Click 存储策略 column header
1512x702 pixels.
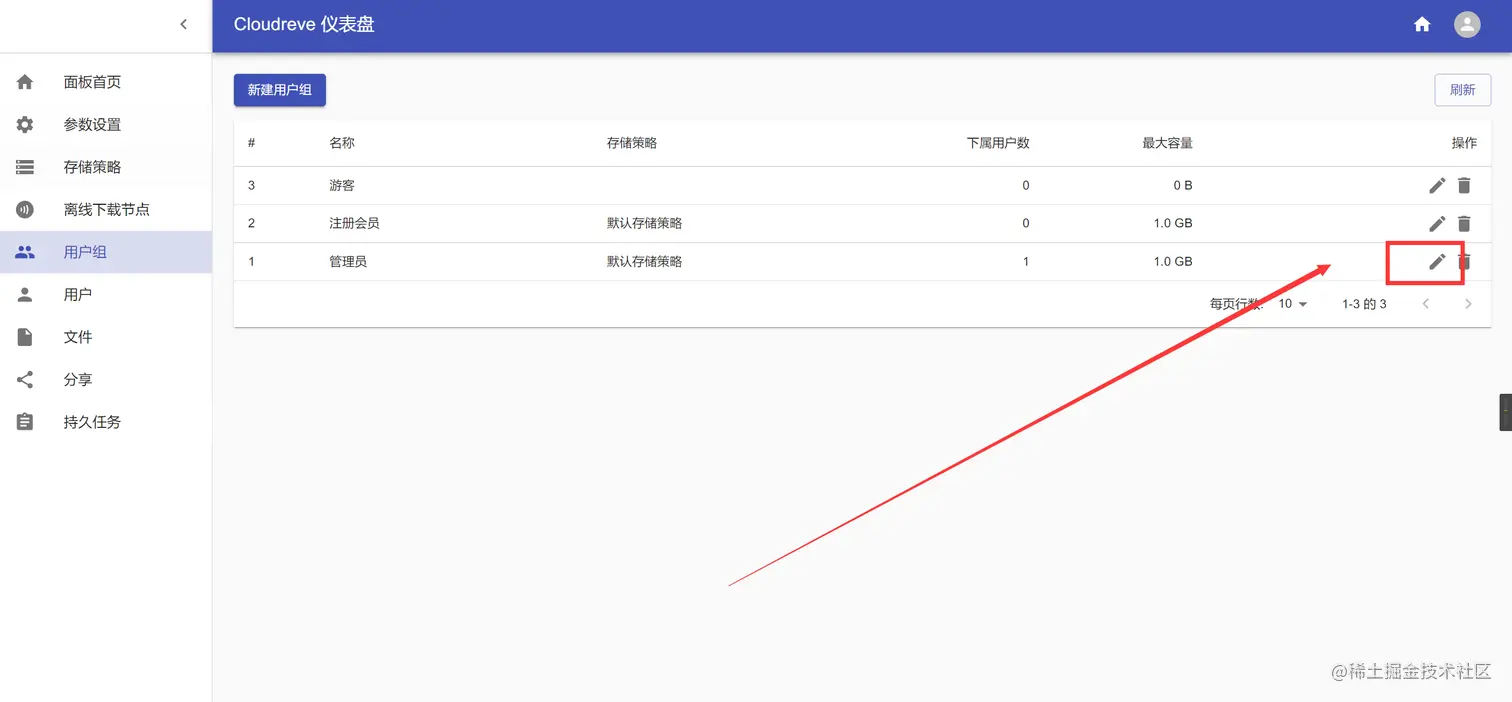pyautogui.click(x=632, y=143)
